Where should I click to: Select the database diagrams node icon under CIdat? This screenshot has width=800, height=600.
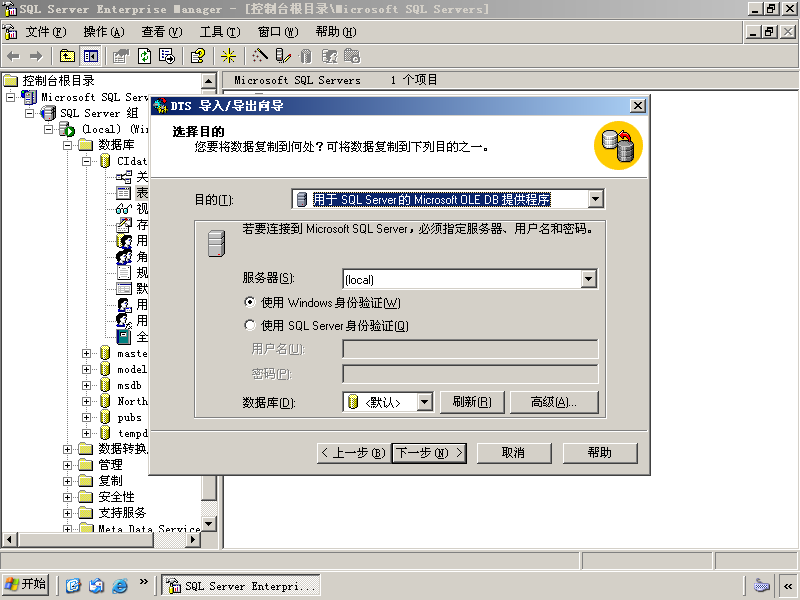[123, 177]
